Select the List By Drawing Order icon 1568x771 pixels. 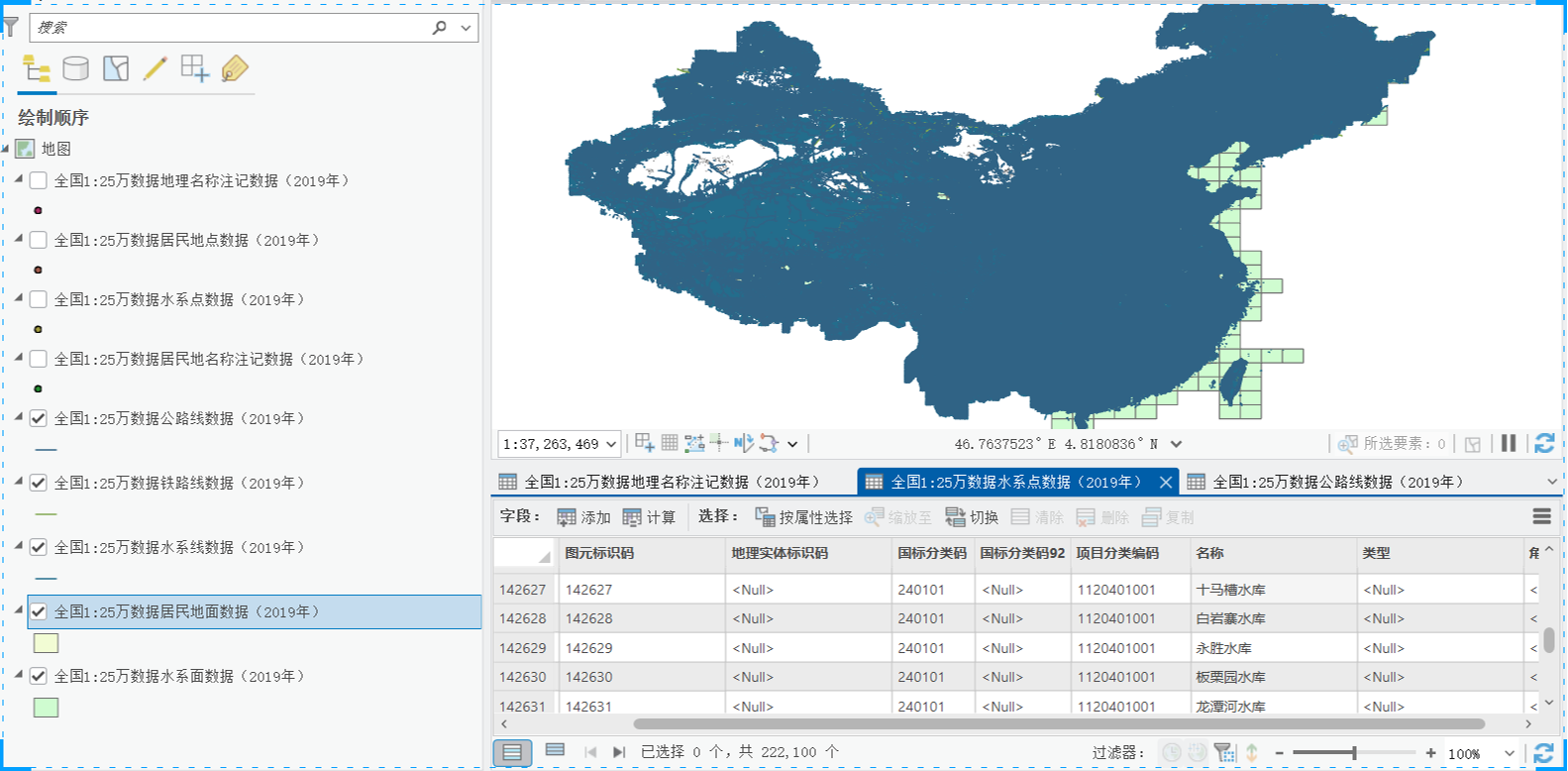coord(37,68)
